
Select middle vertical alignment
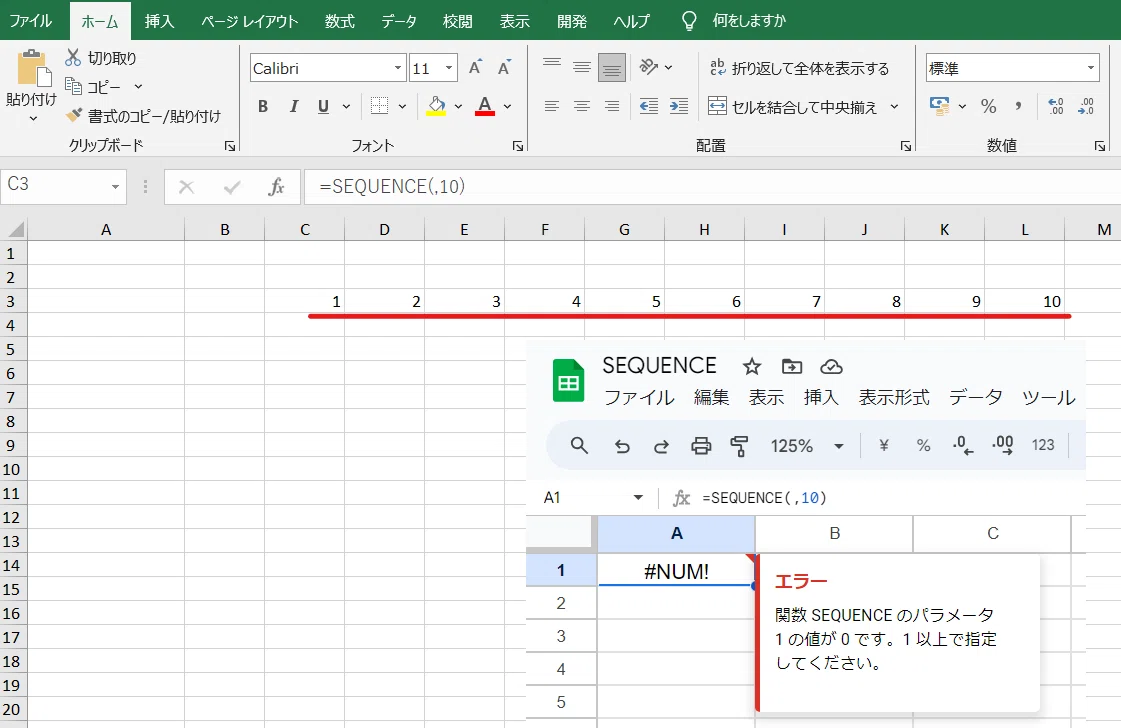(582, 67)
